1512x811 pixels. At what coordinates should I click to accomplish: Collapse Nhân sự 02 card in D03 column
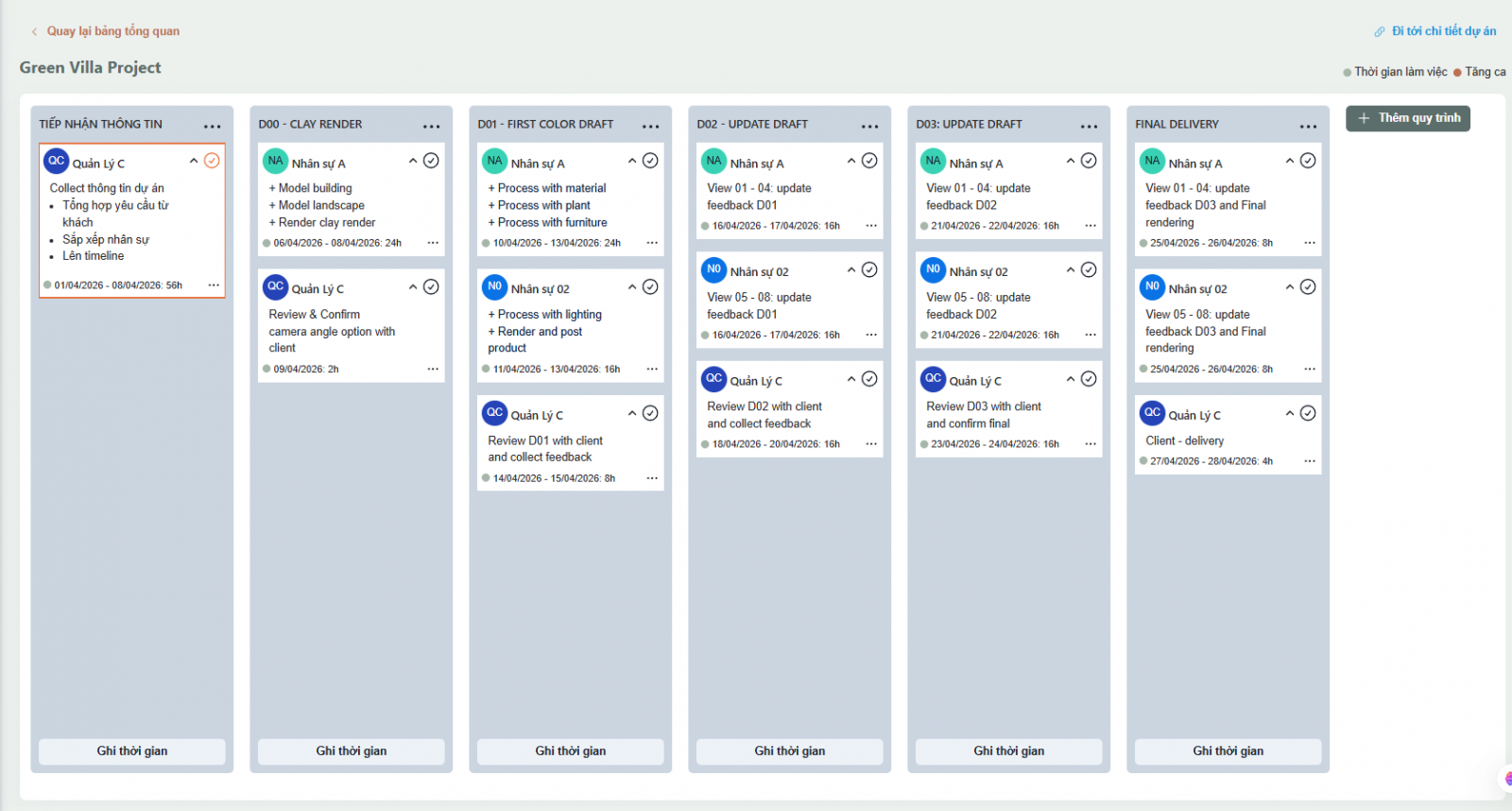(x=1071, y=270)
